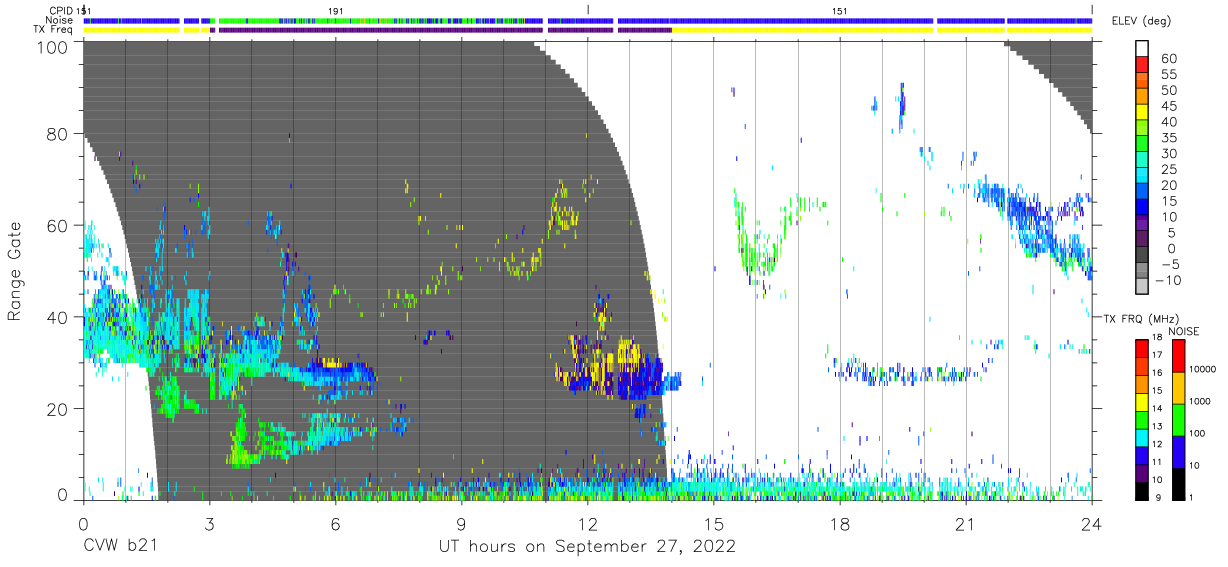Image resolution: width=1228 pixels, height=567 pixels.
Task: Click the 'TX Freq' row label
Action: coord(53,30)
